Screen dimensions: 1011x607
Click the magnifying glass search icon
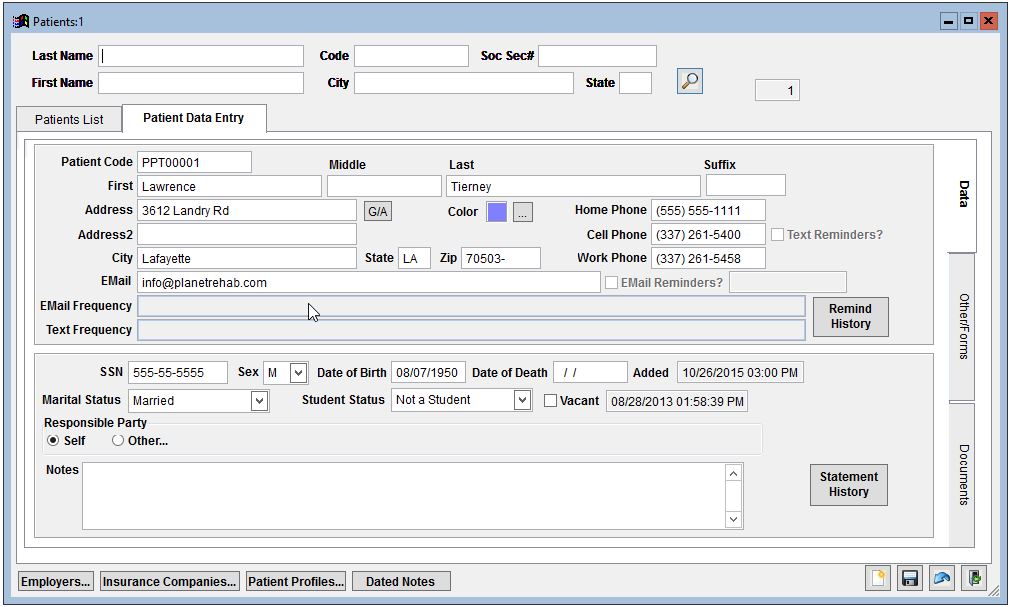coord(690,82)
